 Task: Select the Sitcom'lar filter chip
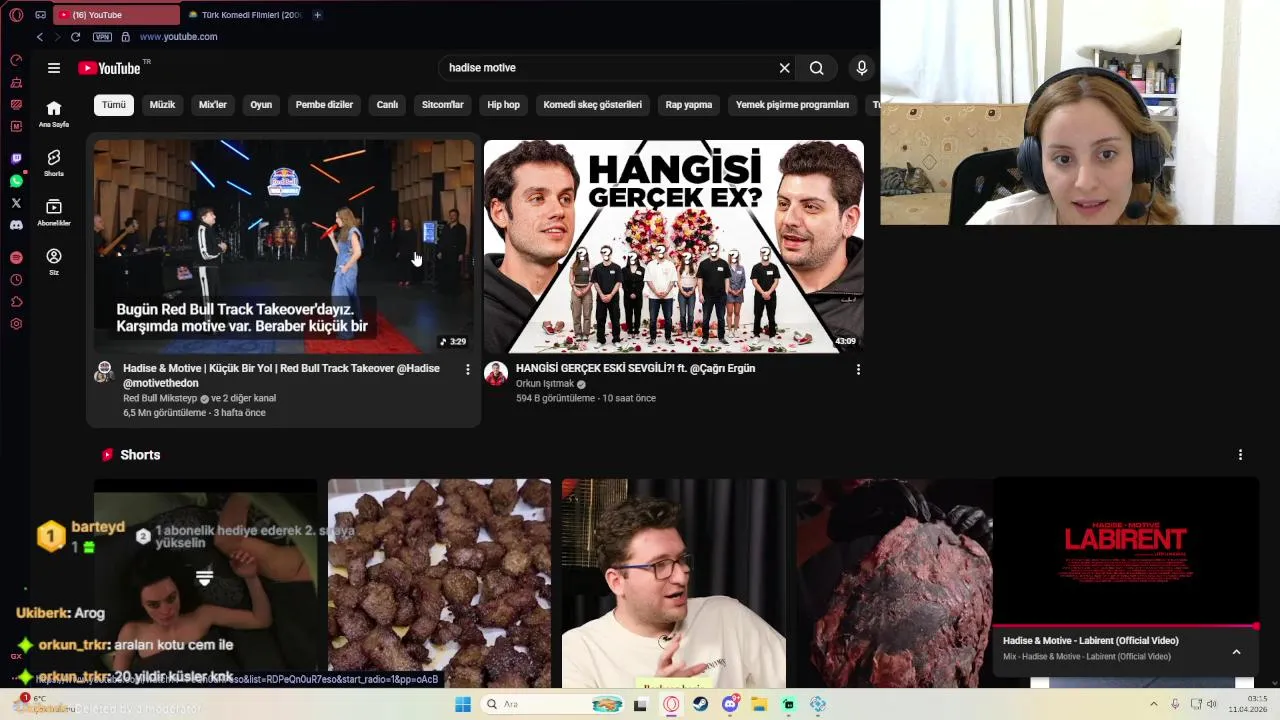click(x=443, y=105)
